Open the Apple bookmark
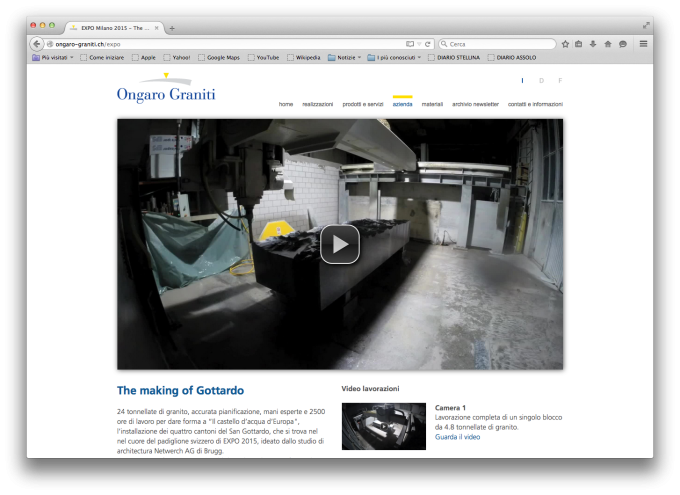 pos(144,57)
